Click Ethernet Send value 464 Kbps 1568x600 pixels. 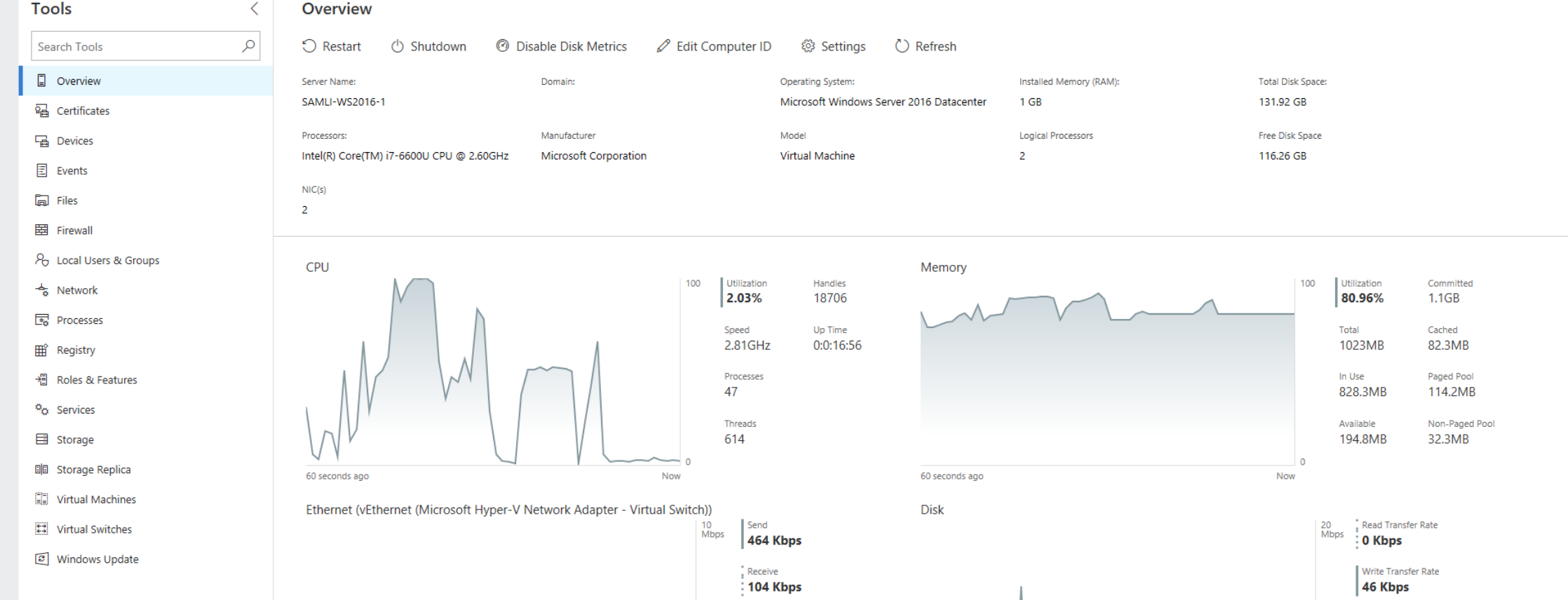click(x=774, y=540)
